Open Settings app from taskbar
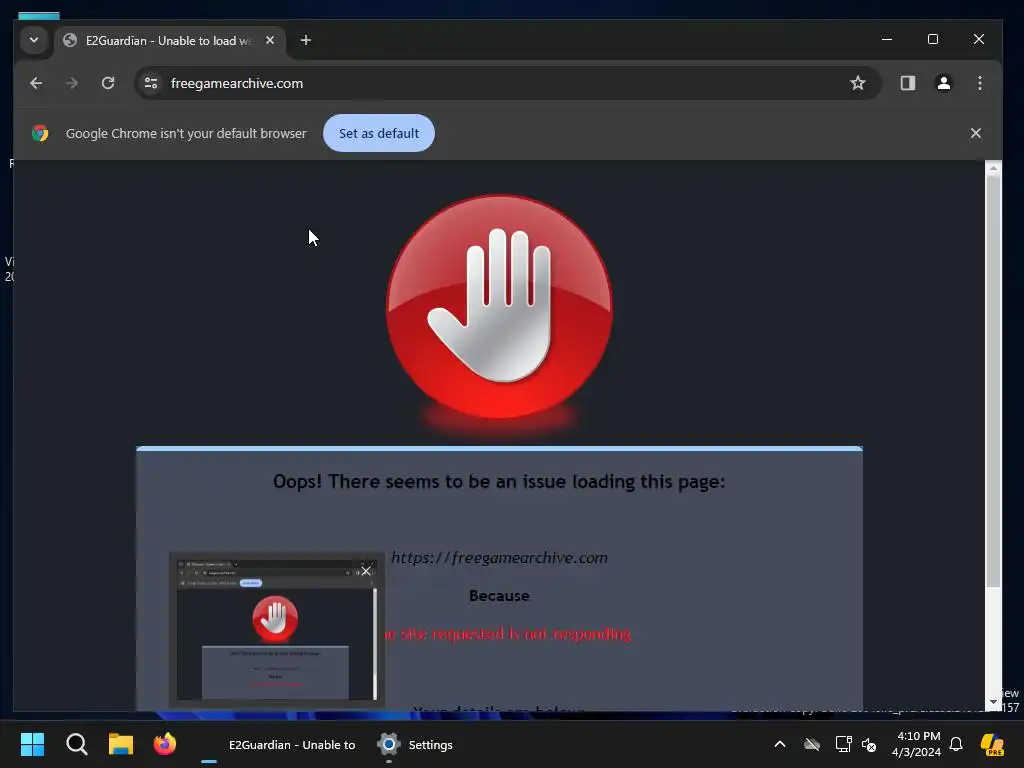The width and height of the screenshot is (1024, 768). 415,744
